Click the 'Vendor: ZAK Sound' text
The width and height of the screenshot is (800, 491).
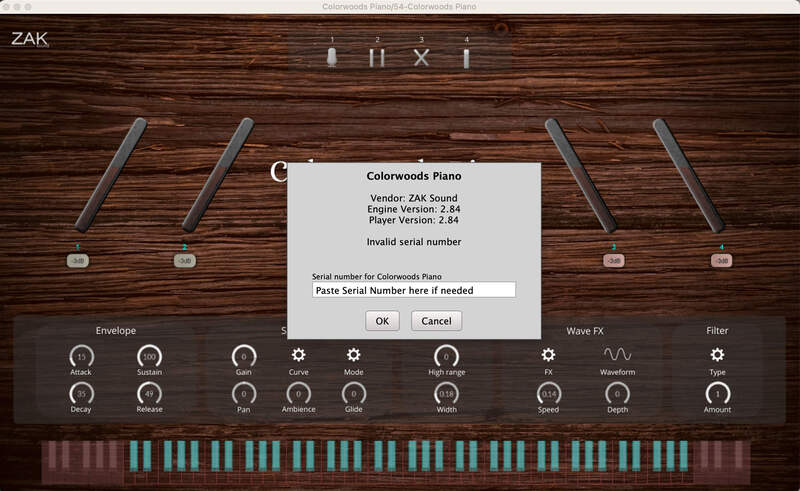(414, 198)
